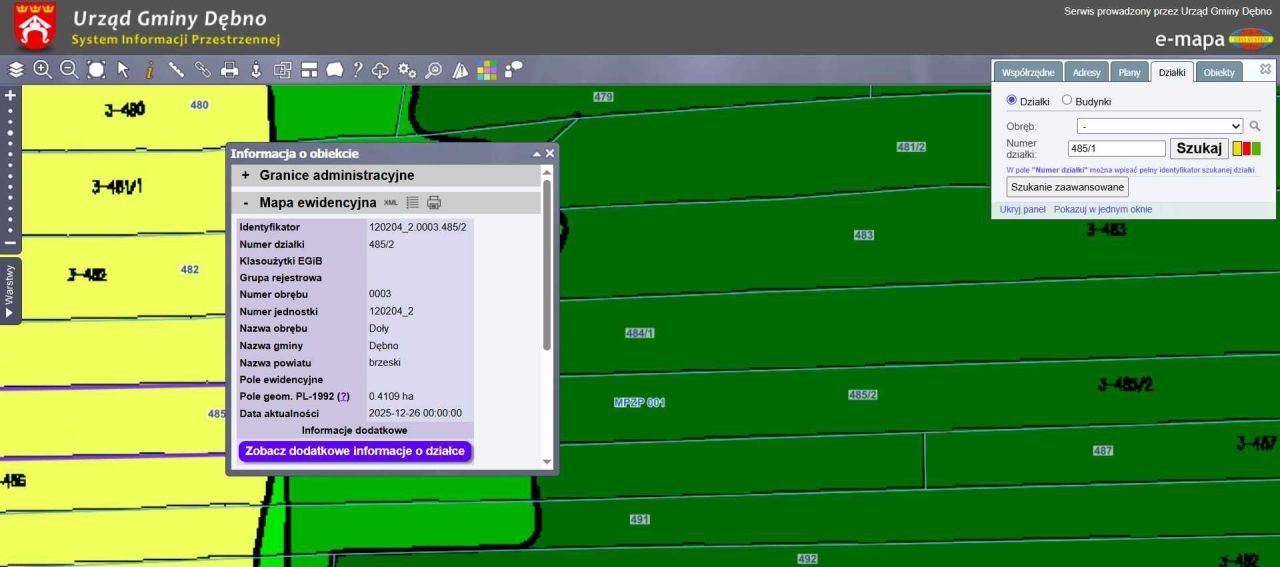Activate the yellow object info tool

(150, 69)
